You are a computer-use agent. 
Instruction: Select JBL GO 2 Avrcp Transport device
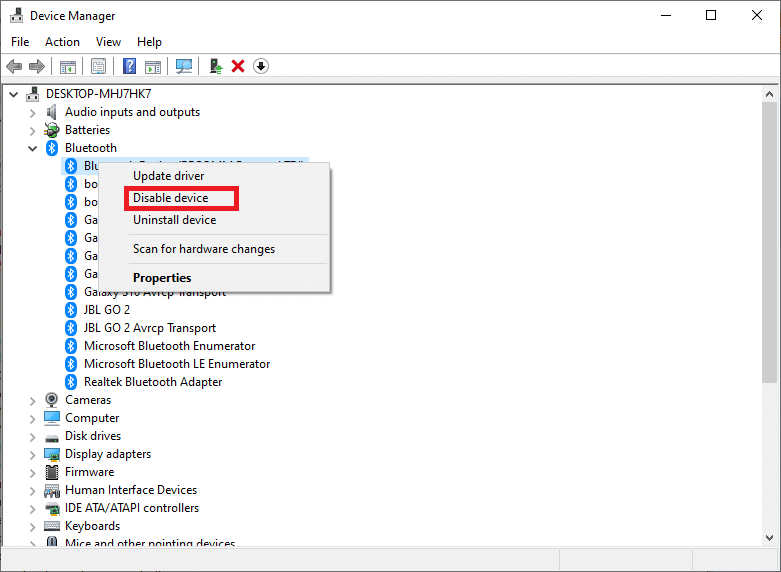pos(149,328)
